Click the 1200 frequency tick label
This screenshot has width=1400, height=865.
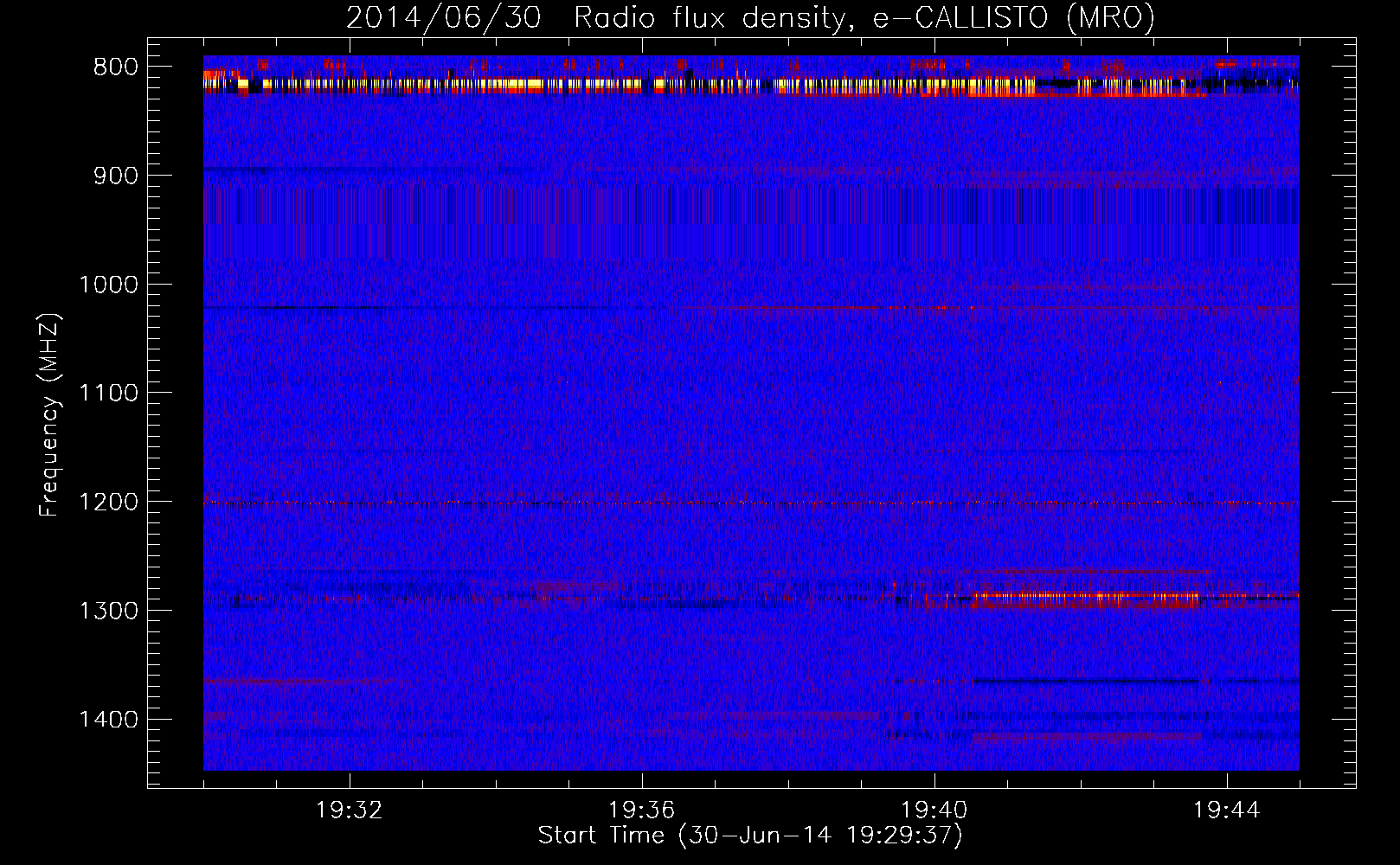108,503
